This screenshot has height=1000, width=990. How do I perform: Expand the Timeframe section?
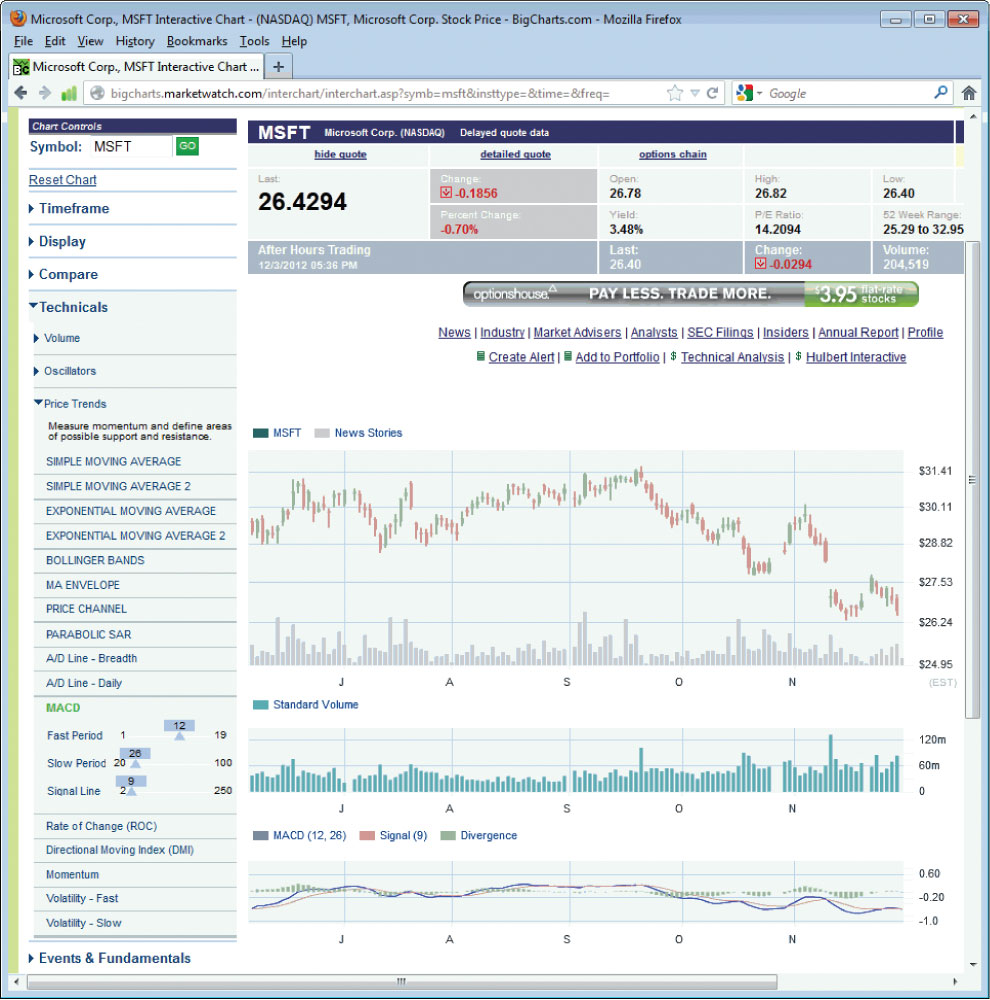point(70,209)
